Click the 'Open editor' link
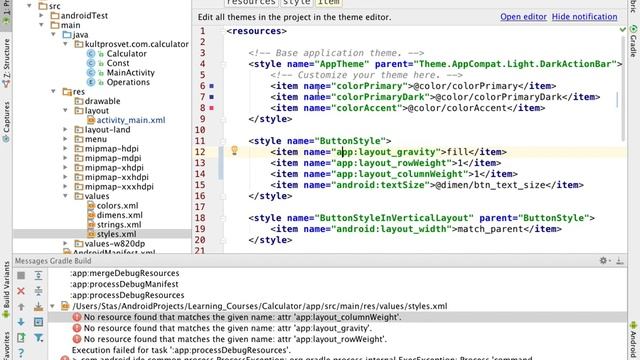Screen dimensions: 640x360 coord(523,17)
